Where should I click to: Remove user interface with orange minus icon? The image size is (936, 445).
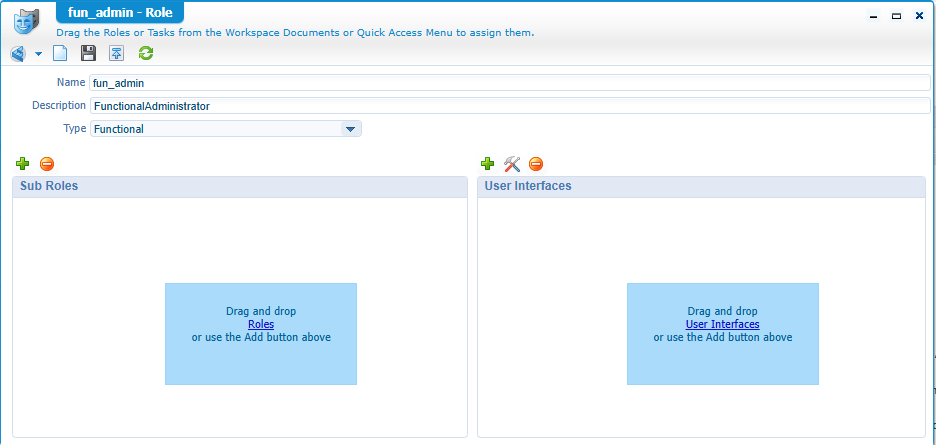[x=536, y=163]
